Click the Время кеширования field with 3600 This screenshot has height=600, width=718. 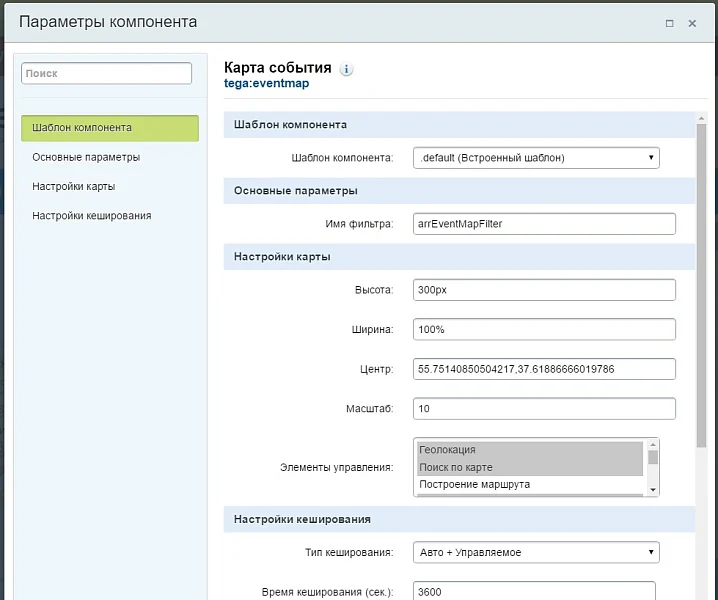click(x=534, y=591)
